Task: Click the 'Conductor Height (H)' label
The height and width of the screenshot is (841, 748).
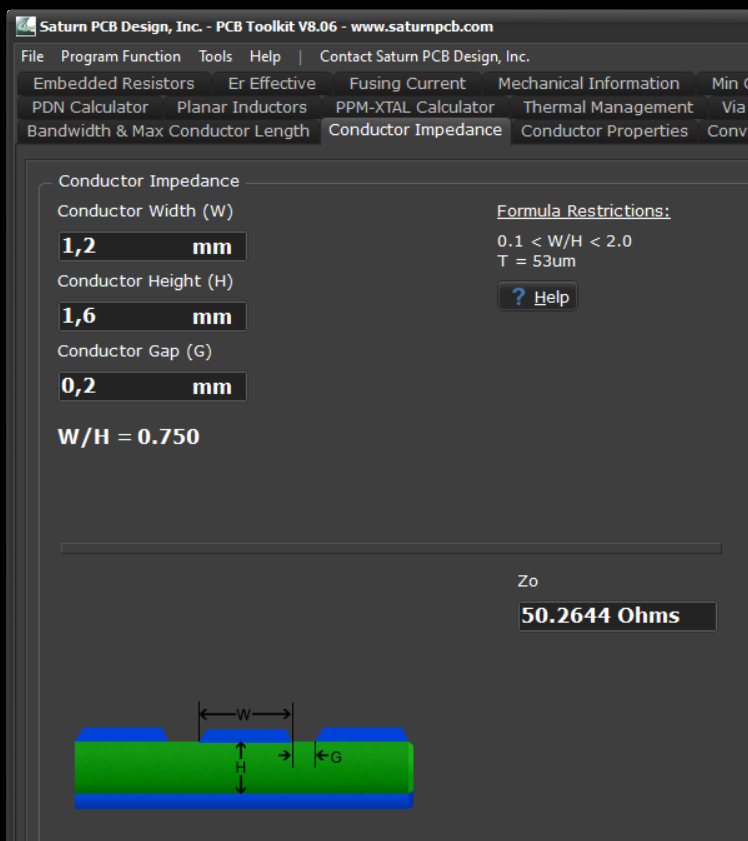Action: click(145, 281)
